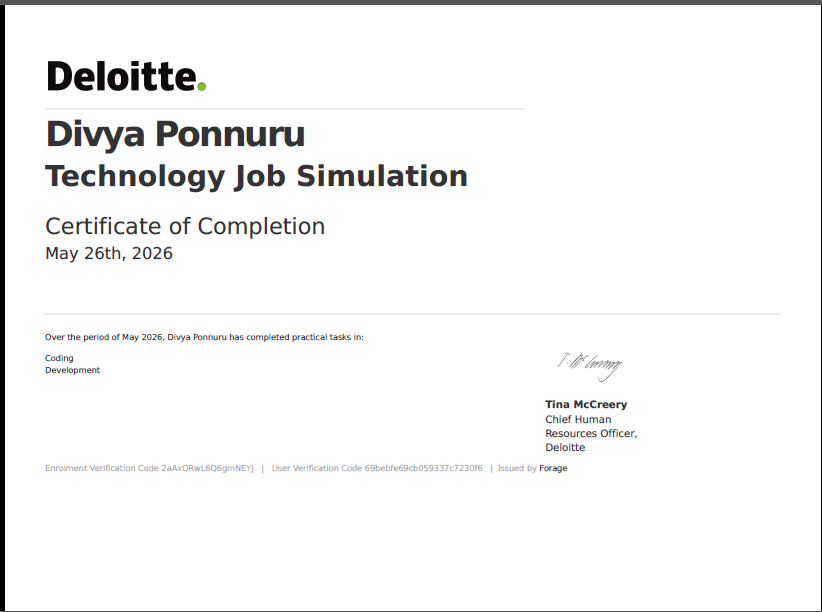The height and width of the screenshot is (612, 822).
Task: Click Tina McCreery's signature image
Action: 590,367
